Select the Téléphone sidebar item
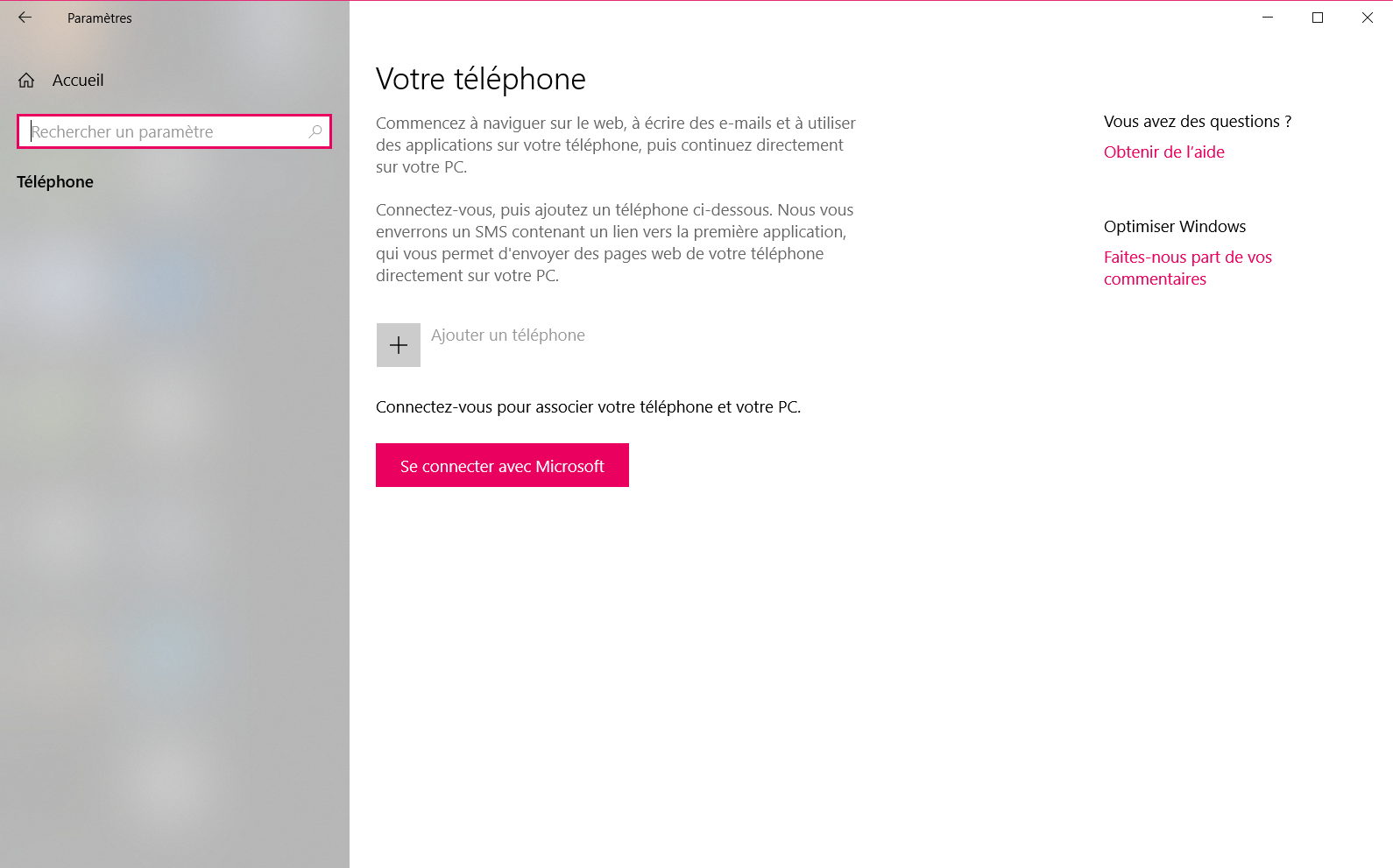 (55, 182)
